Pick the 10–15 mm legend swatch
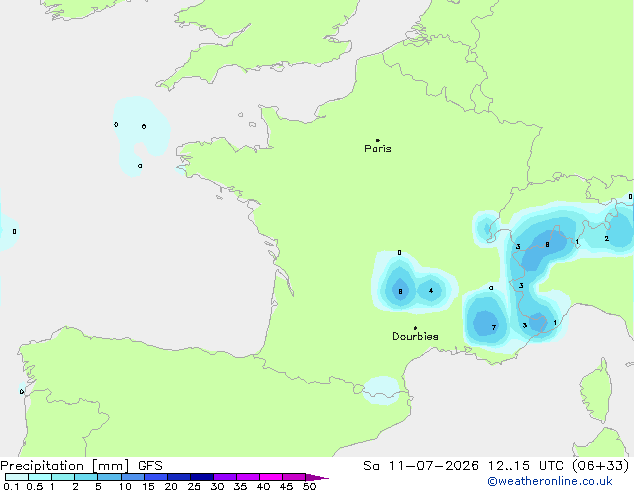634x490 pixels. (132, 477)
